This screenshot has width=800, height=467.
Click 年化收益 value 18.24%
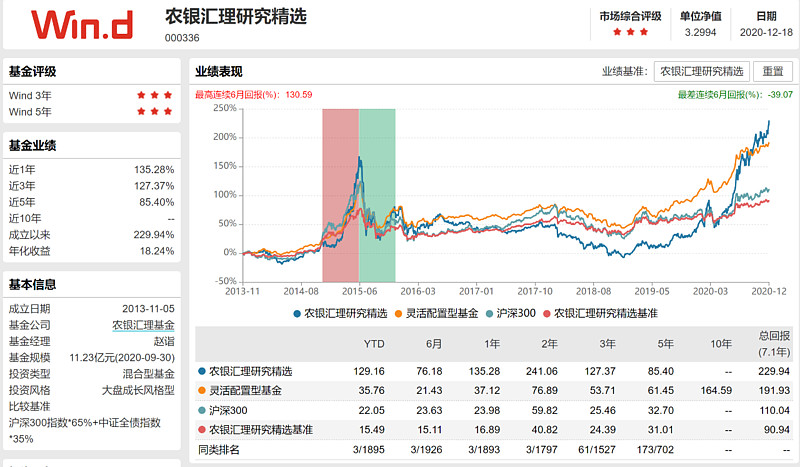point(157,251)
